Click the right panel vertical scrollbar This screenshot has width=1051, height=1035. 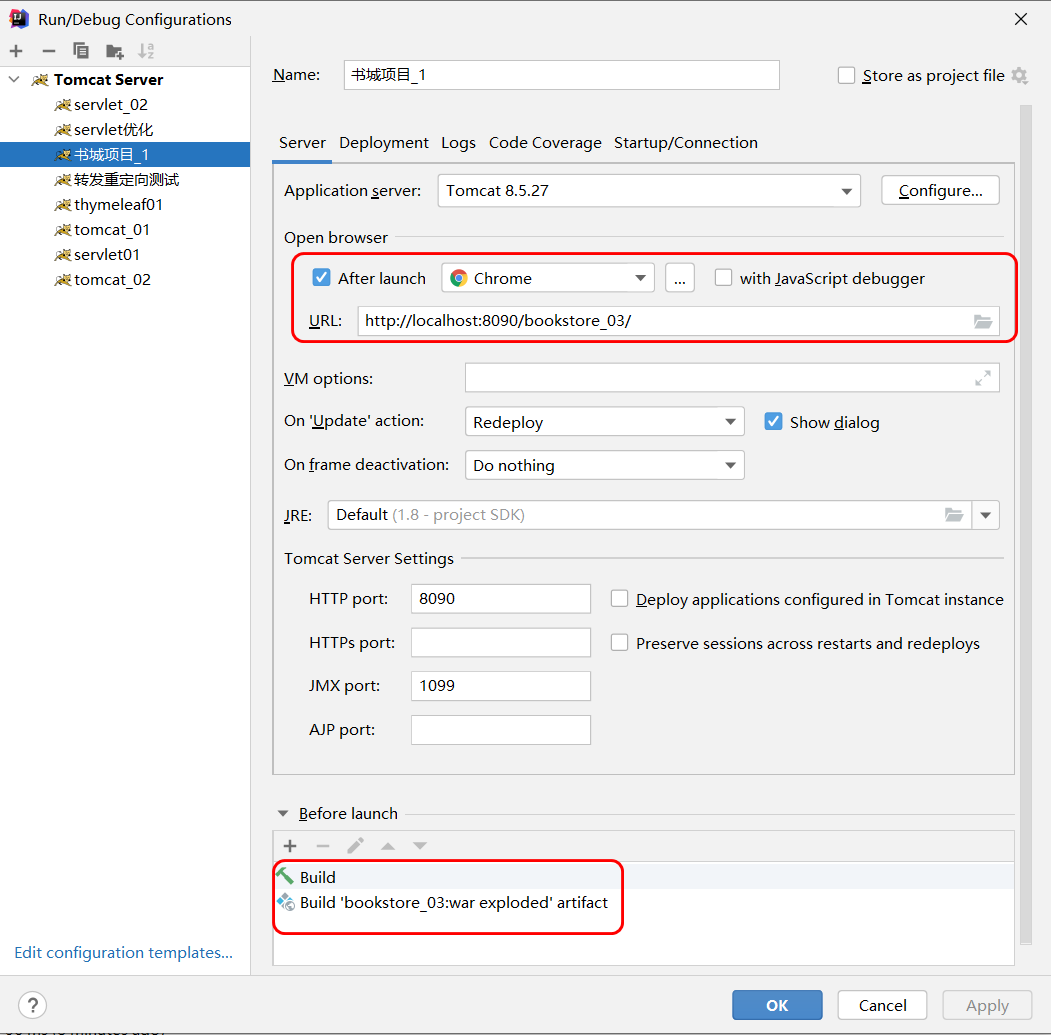[1026, 523]
